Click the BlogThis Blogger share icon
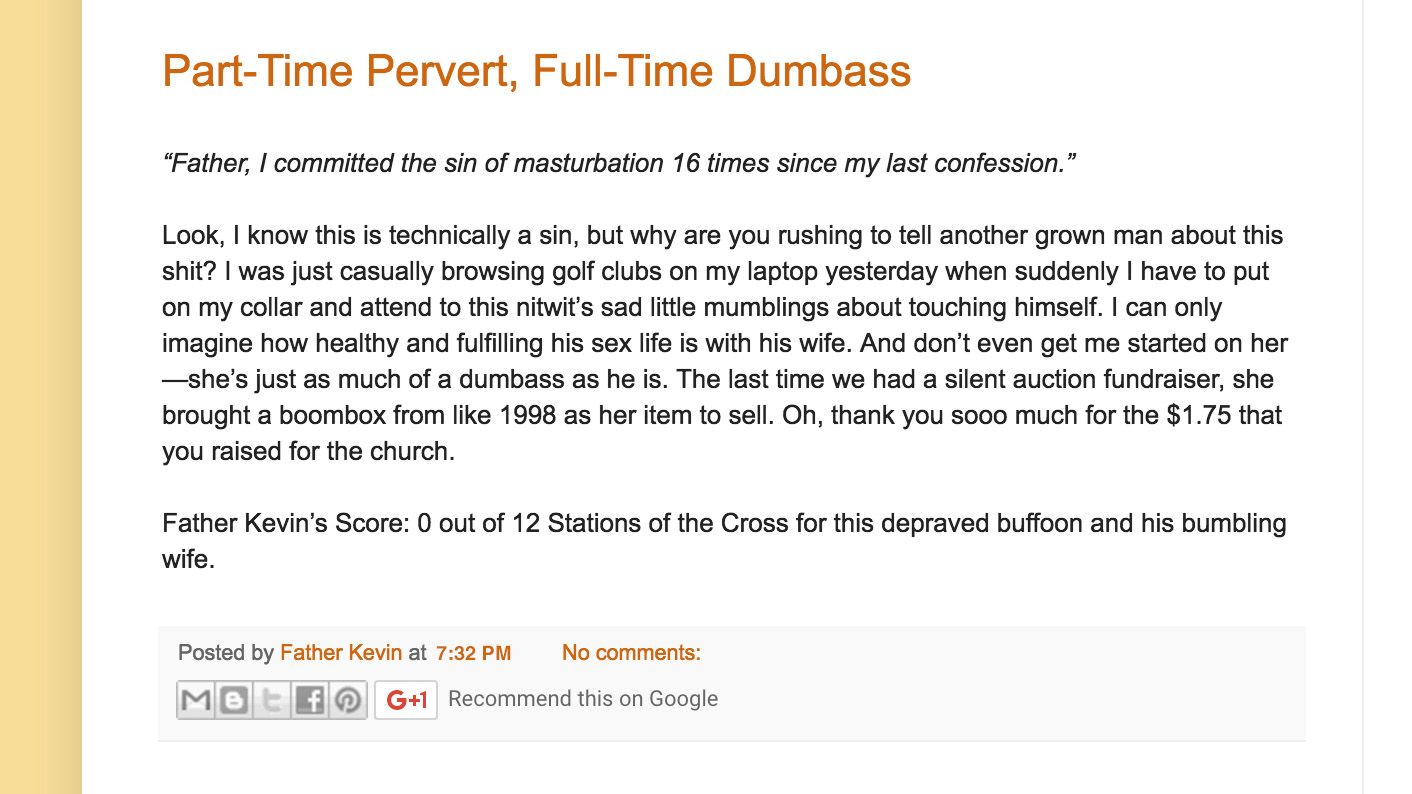Image resolution: width=1412 pixels, height=794 pixels. [x=234, y=700]
